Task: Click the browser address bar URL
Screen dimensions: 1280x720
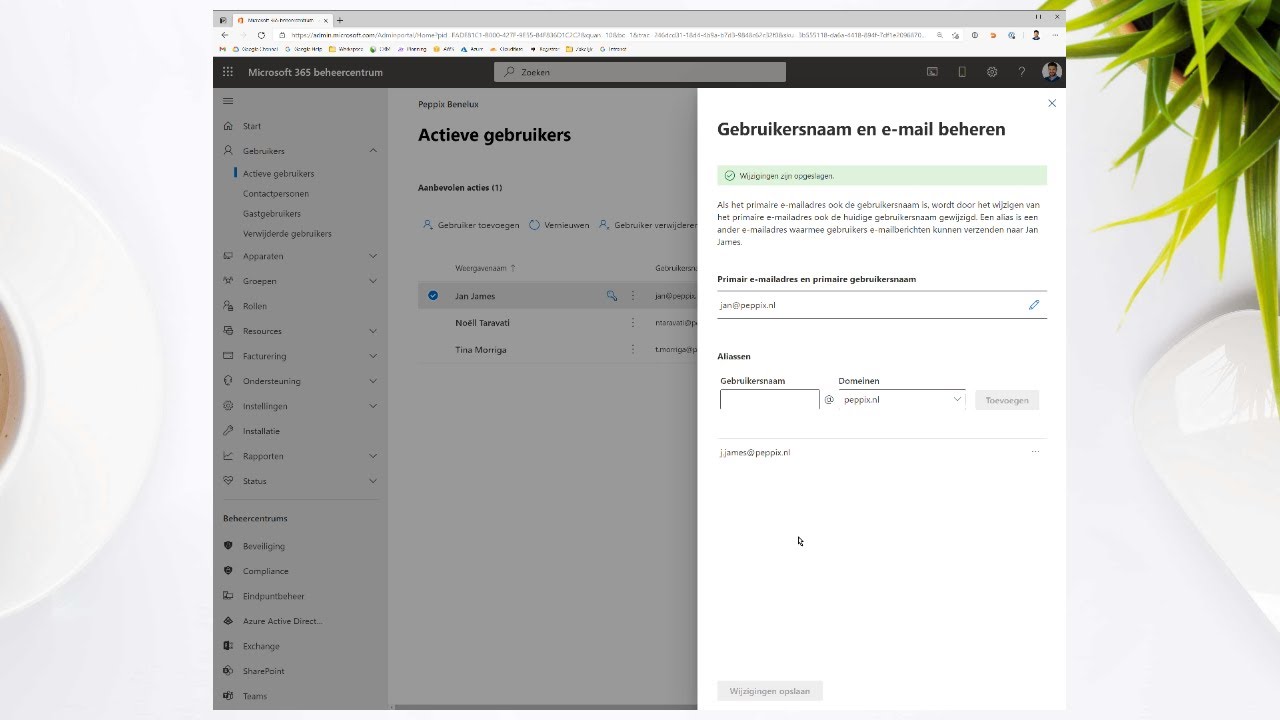Action: tap(604, 35)
